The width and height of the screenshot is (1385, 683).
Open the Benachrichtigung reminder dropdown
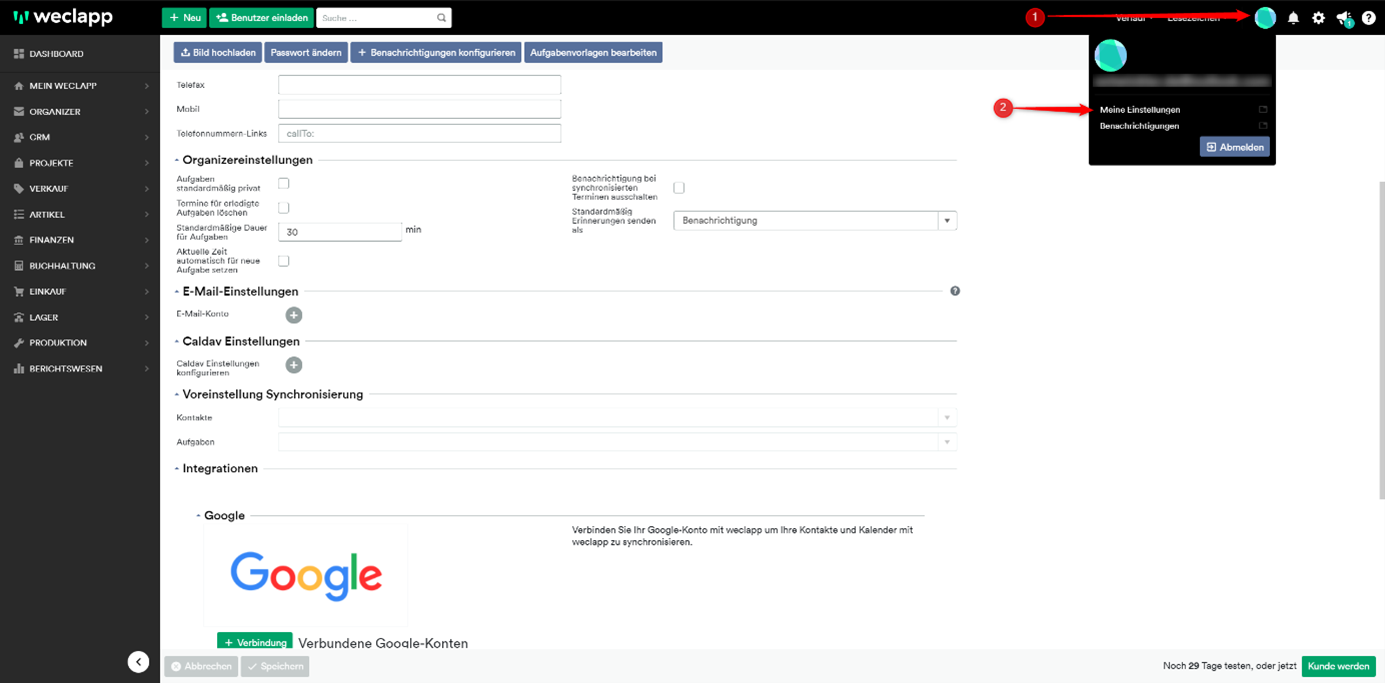pyautogui.click(x=815, y=221)
